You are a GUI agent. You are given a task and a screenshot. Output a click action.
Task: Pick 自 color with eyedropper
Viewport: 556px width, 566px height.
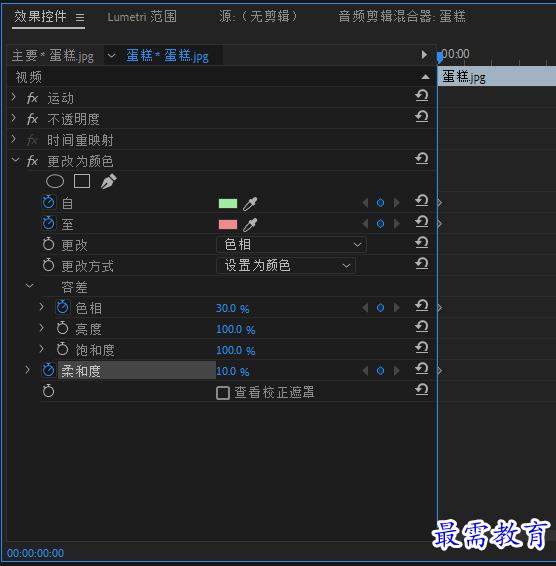tap(250, 204)
